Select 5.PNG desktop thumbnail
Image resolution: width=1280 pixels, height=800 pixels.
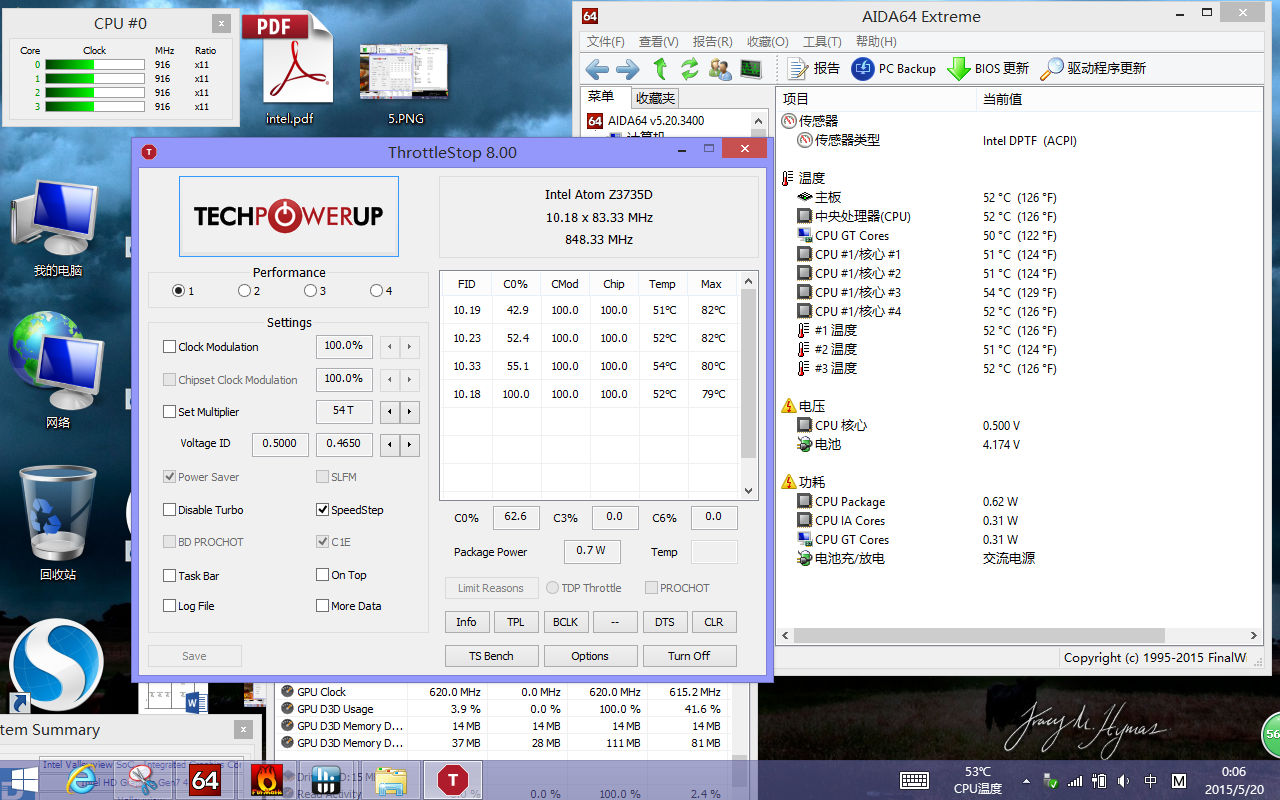[405, 85]
